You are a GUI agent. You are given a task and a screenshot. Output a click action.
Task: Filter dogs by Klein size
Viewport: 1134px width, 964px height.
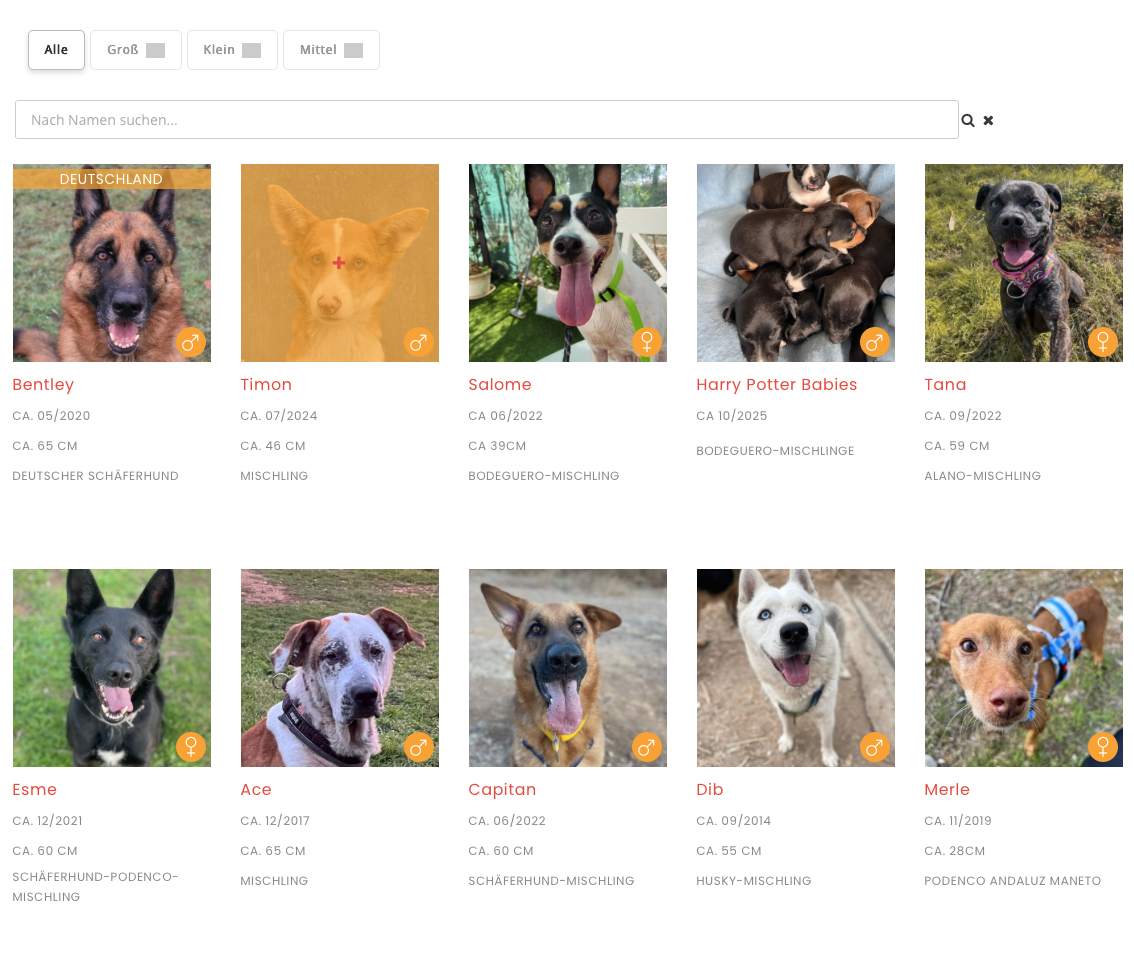[231, 50]
